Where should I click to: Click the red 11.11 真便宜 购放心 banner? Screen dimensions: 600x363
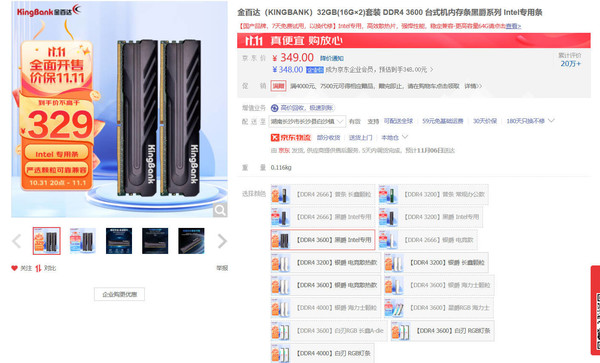pos(414,41)
